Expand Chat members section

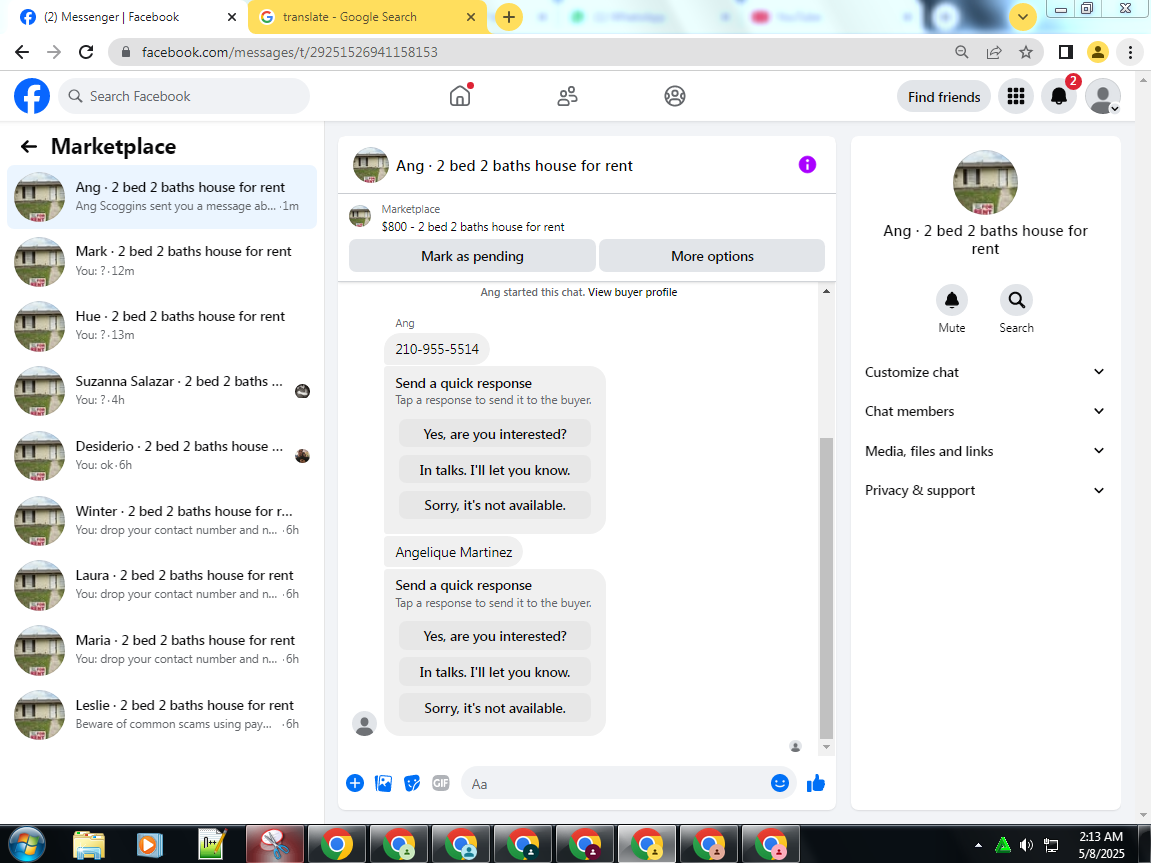point(984,412)
